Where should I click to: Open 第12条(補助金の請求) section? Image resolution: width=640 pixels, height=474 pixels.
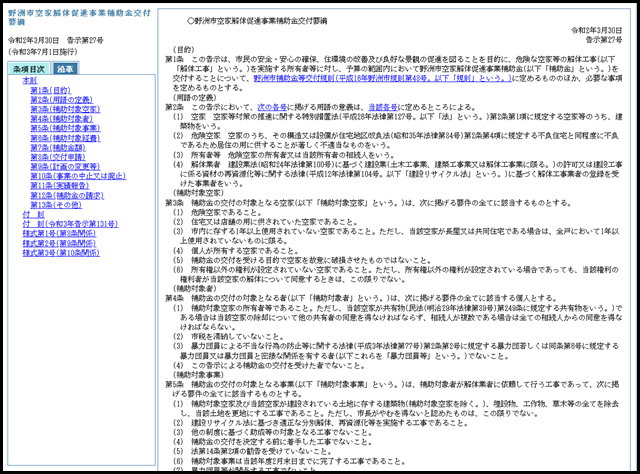[x=67, y=195]
